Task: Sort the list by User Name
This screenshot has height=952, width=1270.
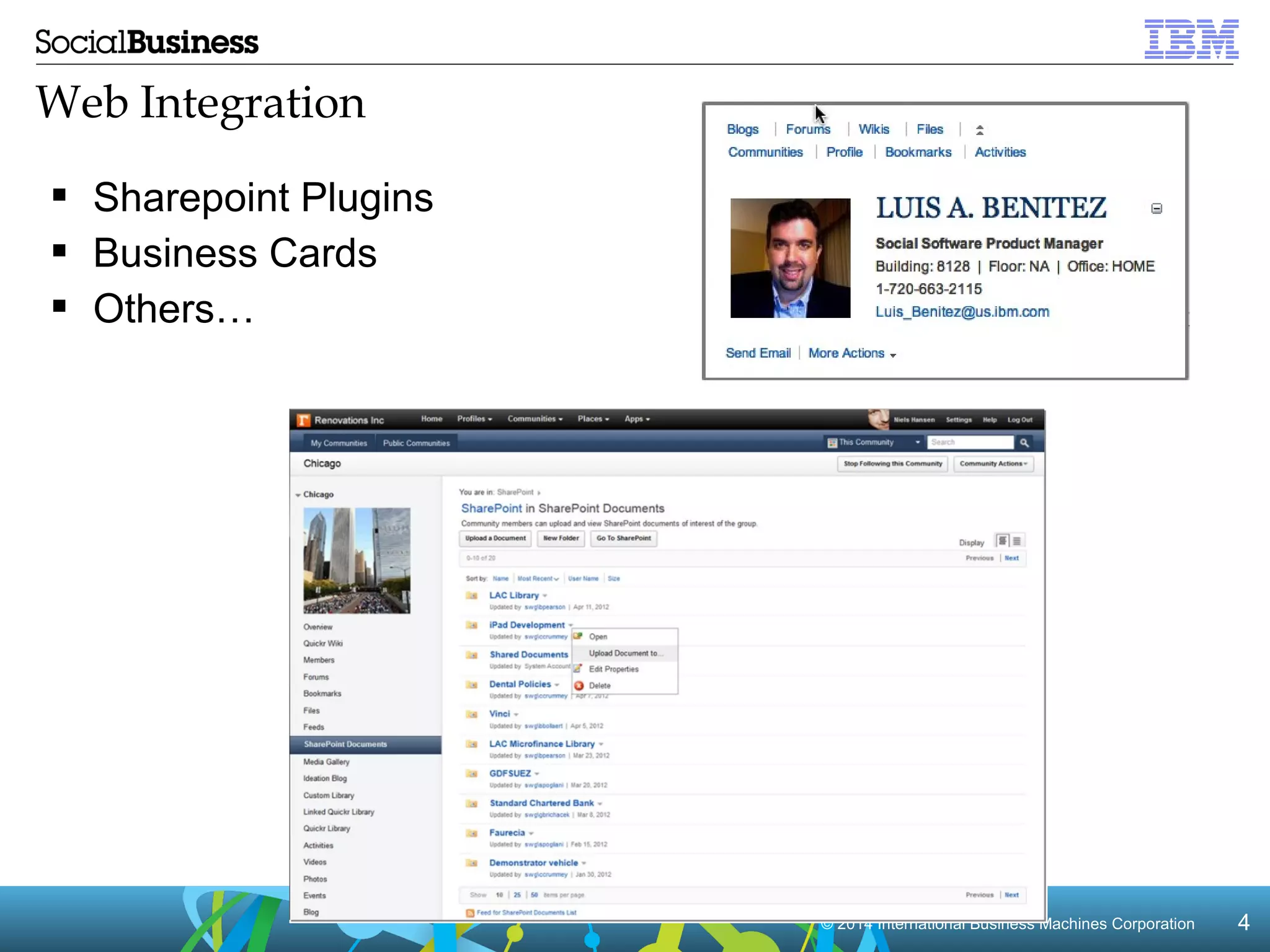Action: click(x=584, y=579)
